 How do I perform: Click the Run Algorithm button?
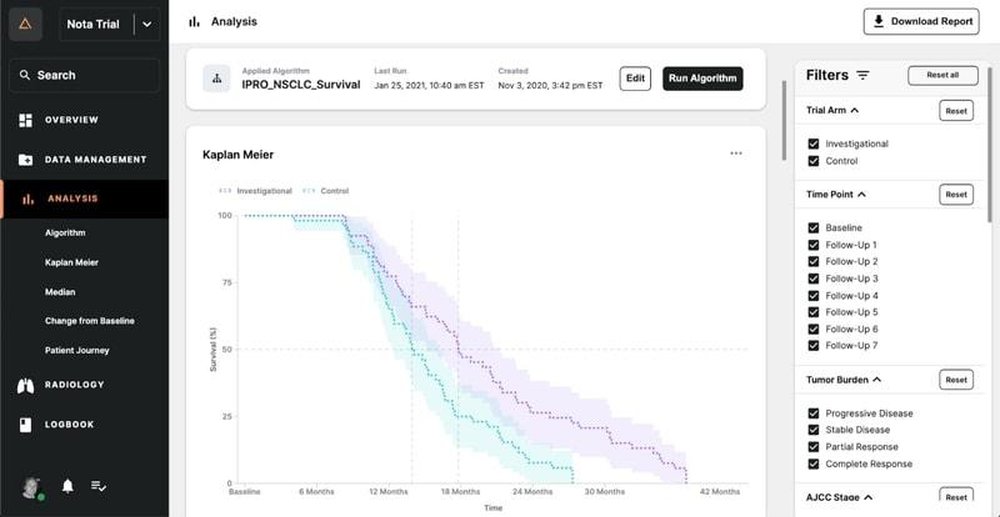pyautogui.click(x=703, y=78)
